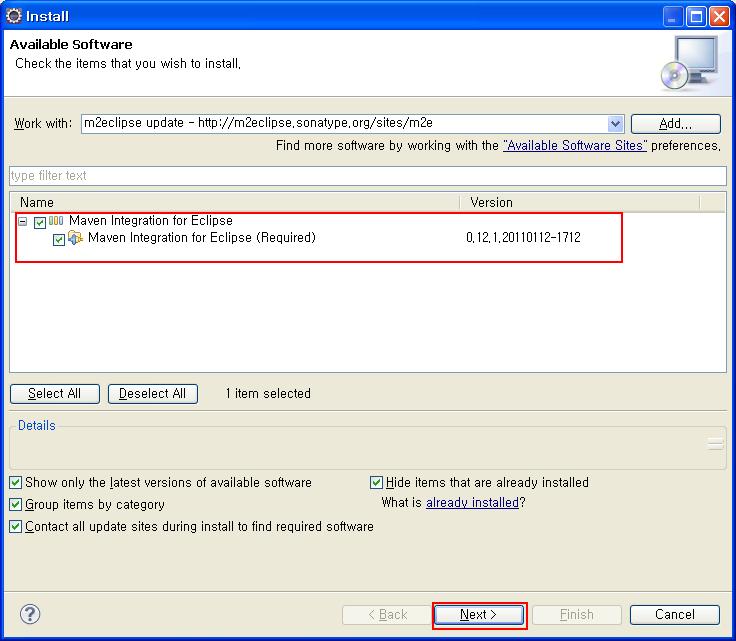Click the Add... button
This screenshot has width=736, height=641.
[675, 124]
